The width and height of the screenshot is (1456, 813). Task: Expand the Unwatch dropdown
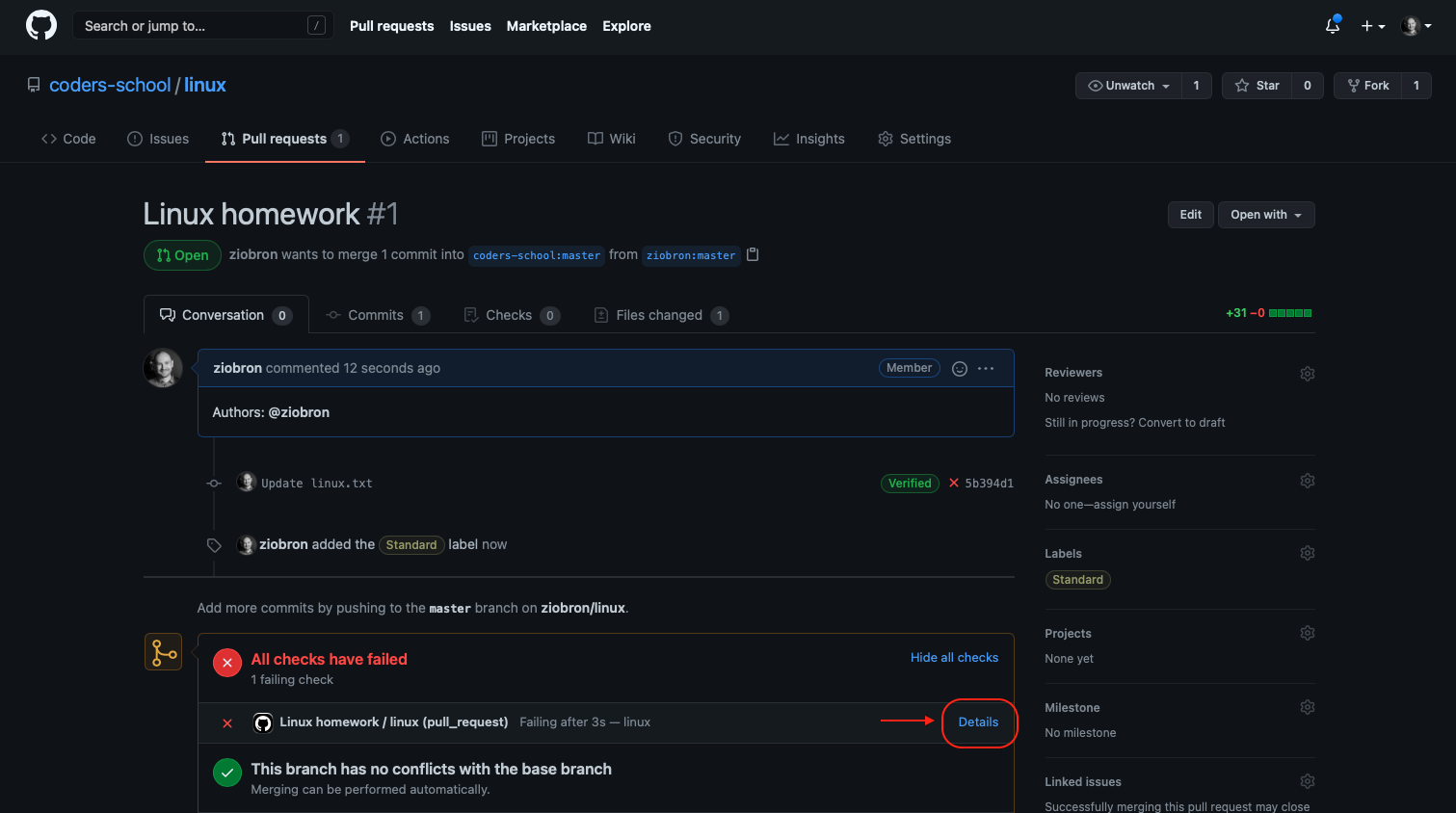[x=1128, y=86]
